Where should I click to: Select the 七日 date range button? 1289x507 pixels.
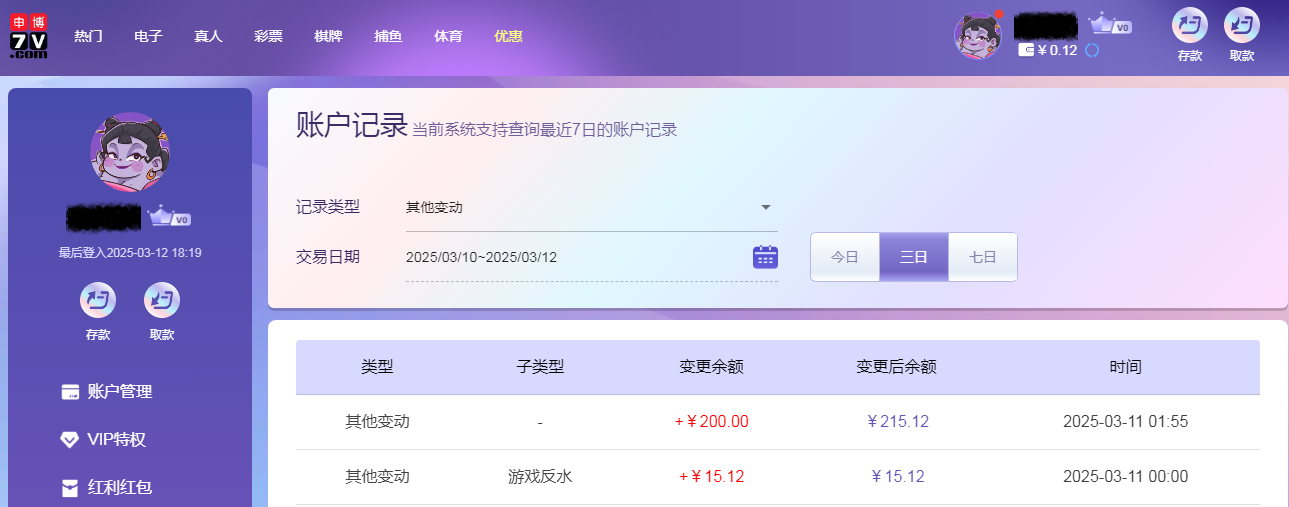tap(983, 257)
